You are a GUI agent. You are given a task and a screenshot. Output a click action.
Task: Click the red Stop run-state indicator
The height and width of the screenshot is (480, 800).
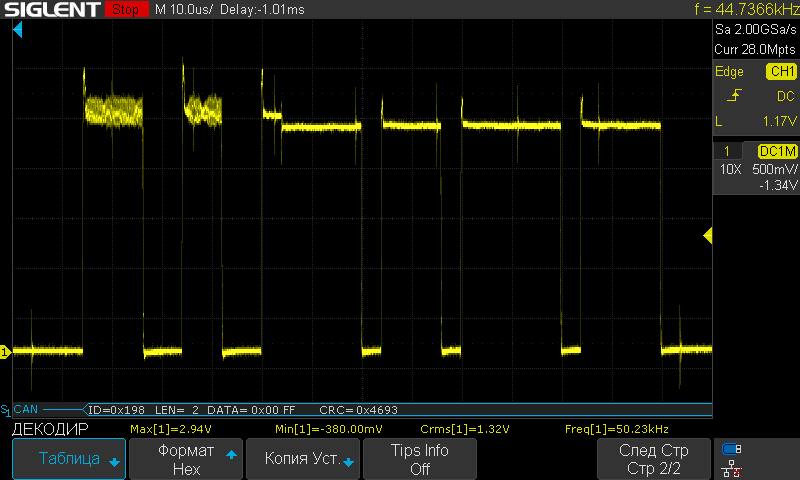126,9
